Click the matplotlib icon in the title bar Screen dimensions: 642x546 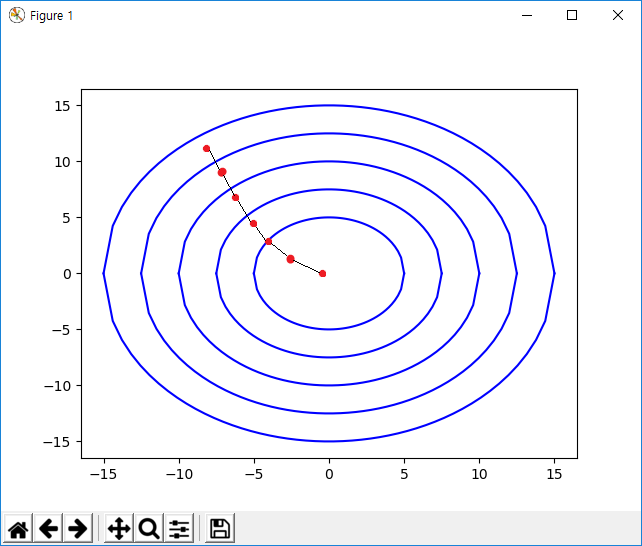pyautogui.click(x=17, y=15)
